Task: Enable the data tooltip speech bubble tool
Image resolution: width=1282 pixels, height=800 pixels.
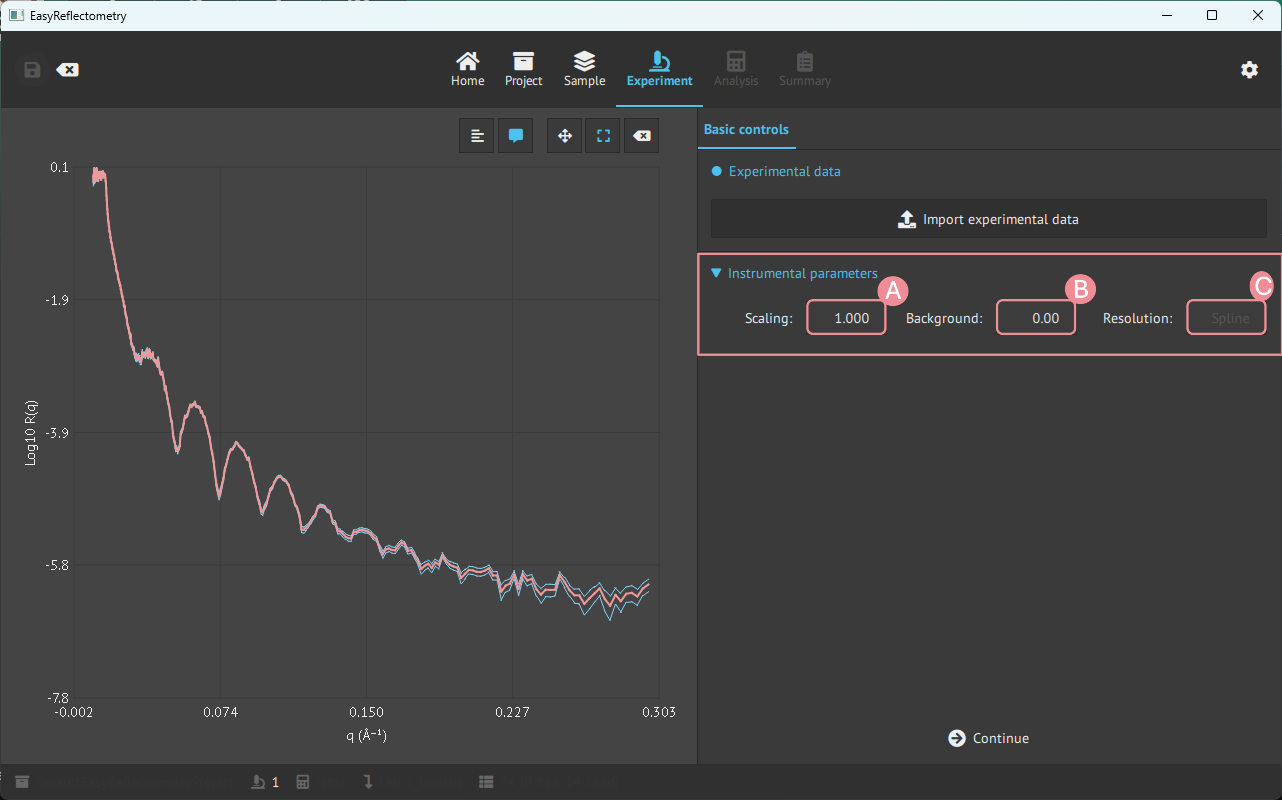Action: pos(515,135)
